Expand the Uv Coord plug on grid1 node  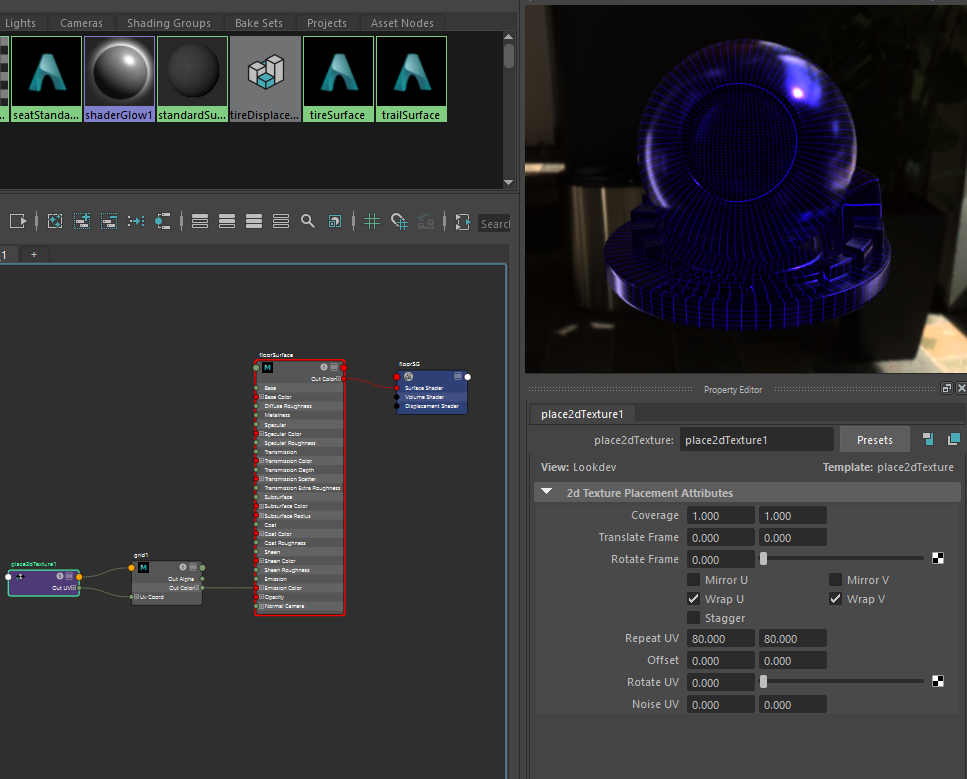[x=136, y=597]
